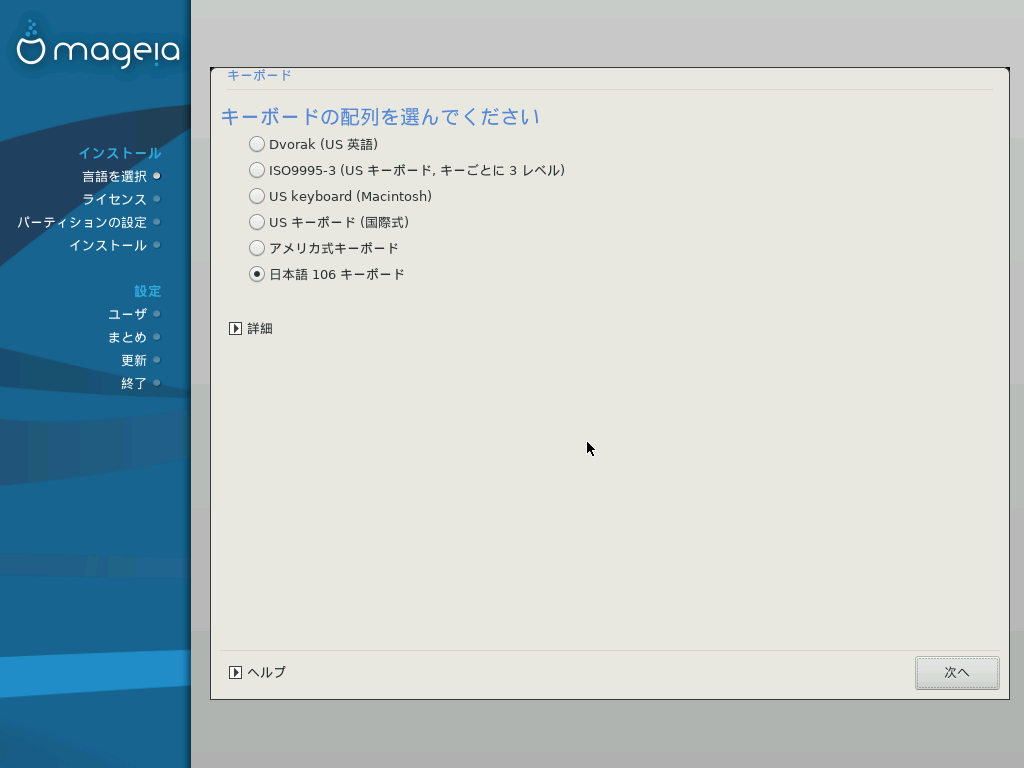This screenshot has width=1024, height=768.
Task: Click 言語を選択 step in sidebar
Action: (x=114, y=176)
